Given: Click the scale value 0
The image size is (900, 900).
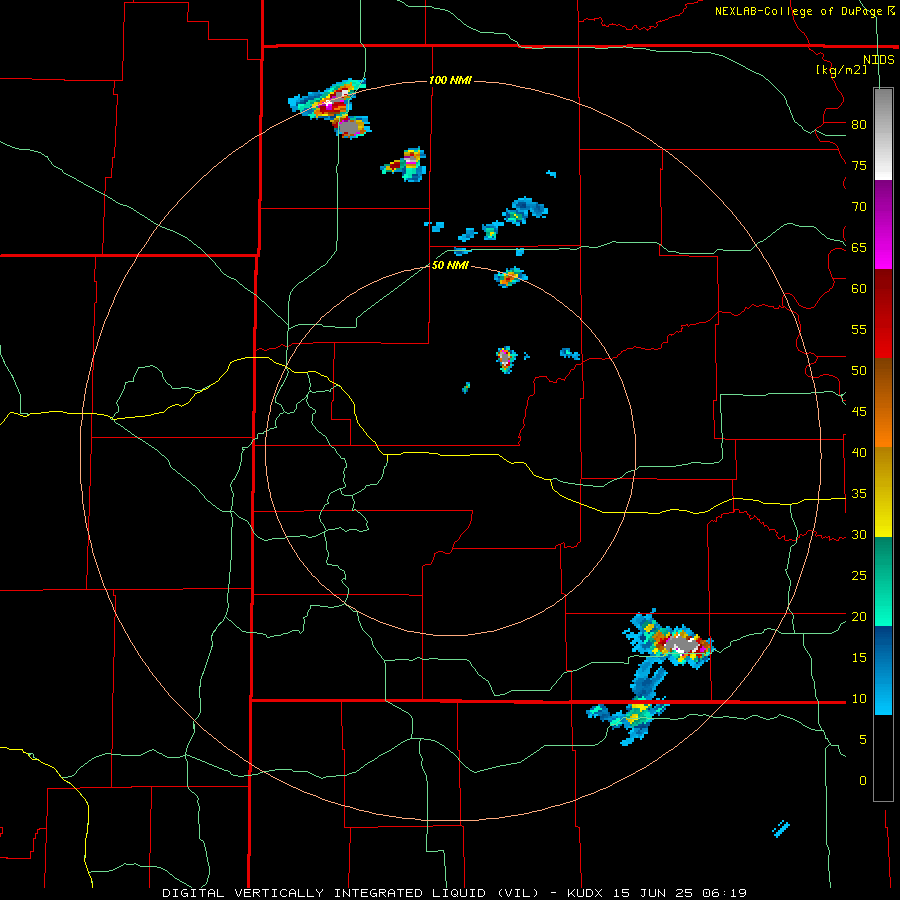Looking at the screenshot, I should (863, 781).
